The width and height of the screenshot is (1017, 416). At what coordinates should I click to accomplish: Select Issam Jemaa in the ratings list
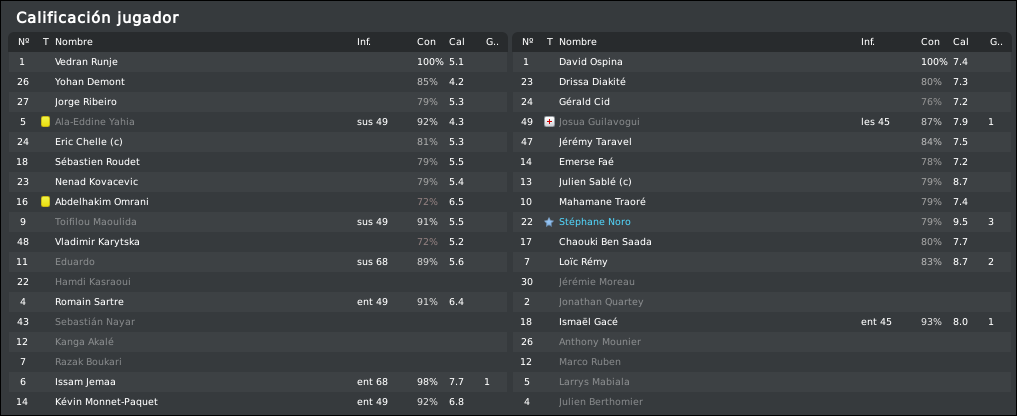click(x=258, y=382)
